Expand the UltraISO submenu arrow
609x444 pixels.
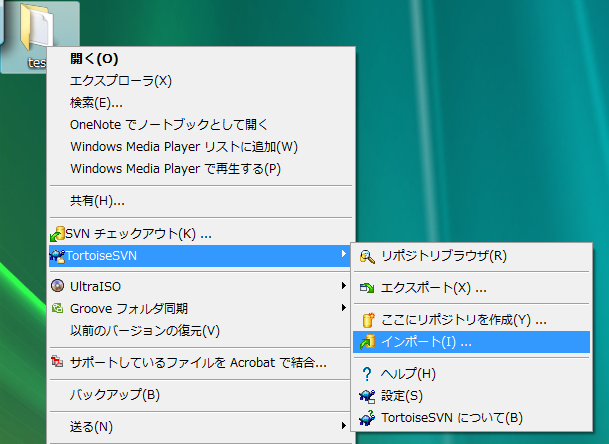click(x=343, y=286)
